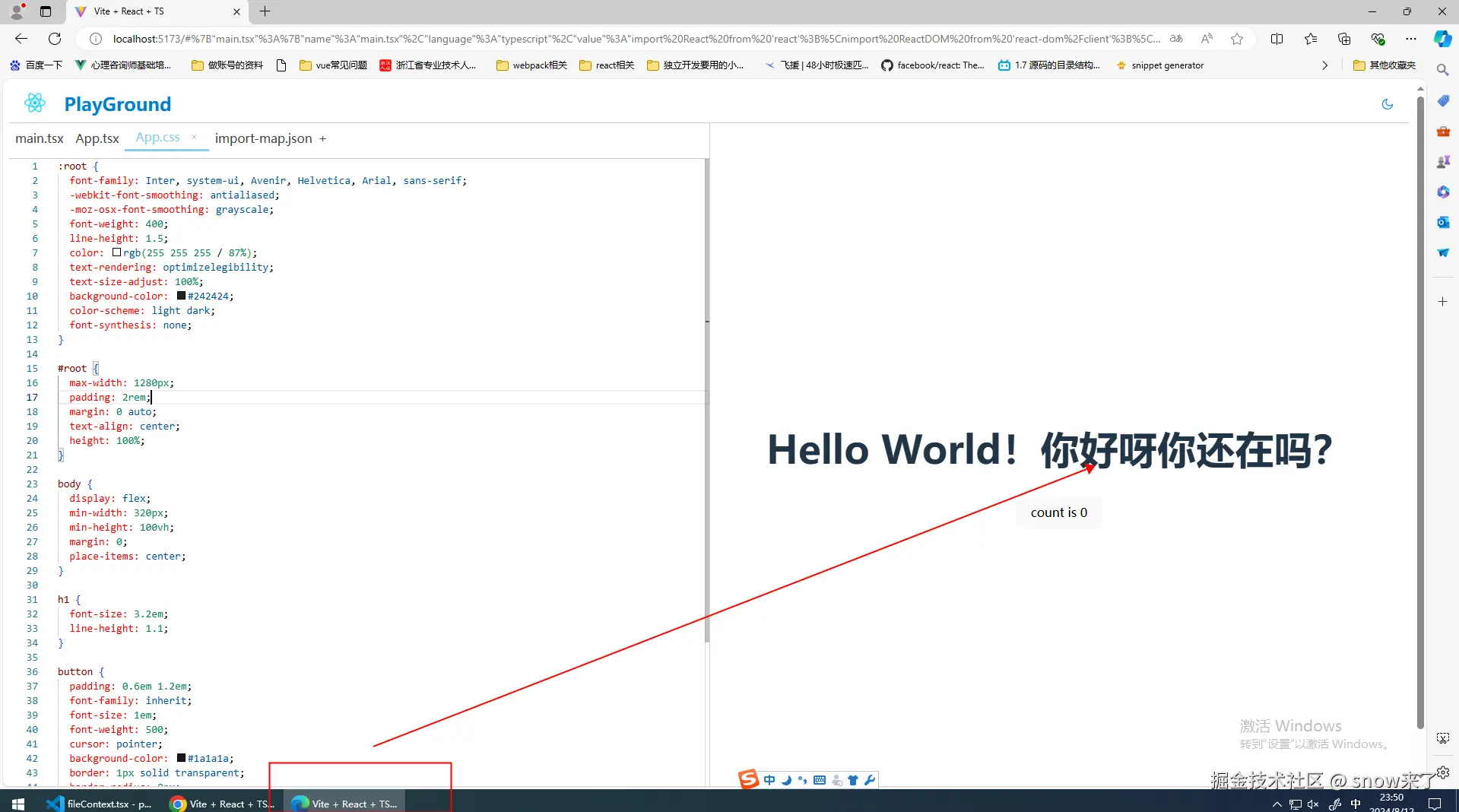Click the white color swatch on line 7
Image resolution: width=1459 pixels, height=812 pixels.
(x=116, y=252)
